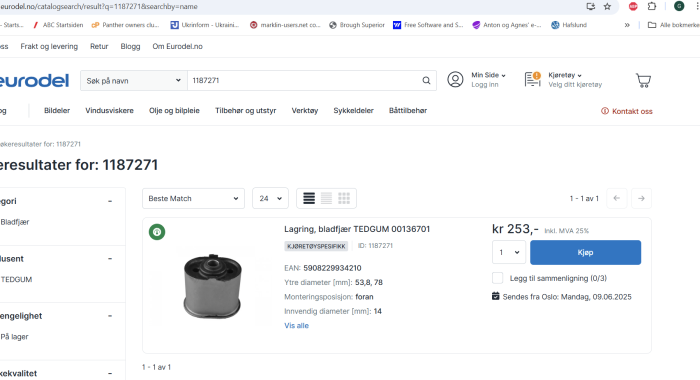Collapse the Kategori filter section
The height and width of the screenshot is (380, 700).
click(110, 201)
